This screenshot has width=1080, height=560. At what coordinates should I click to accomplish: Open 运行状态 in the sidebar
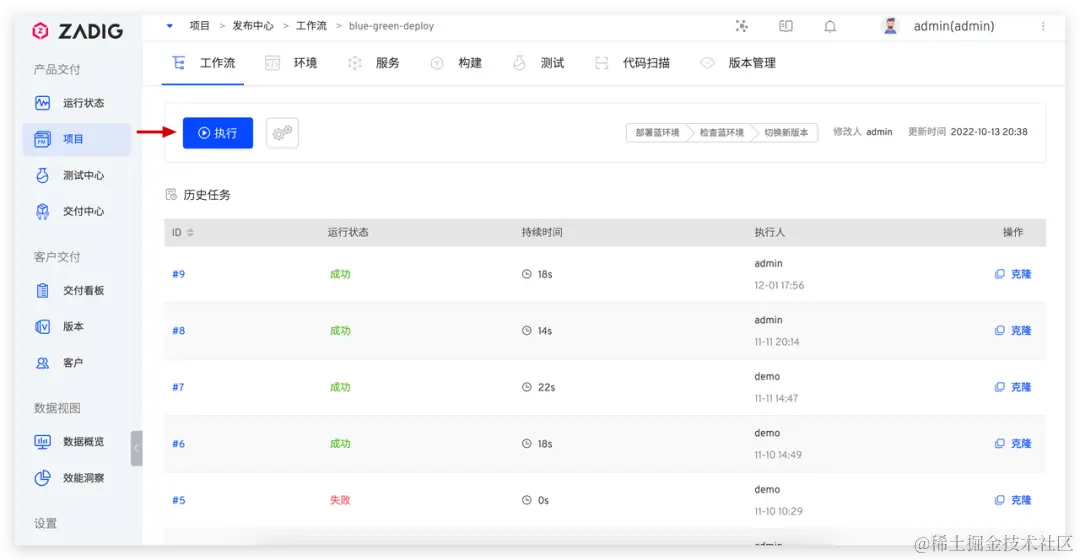pyautogui.click(x=76, y=103)
